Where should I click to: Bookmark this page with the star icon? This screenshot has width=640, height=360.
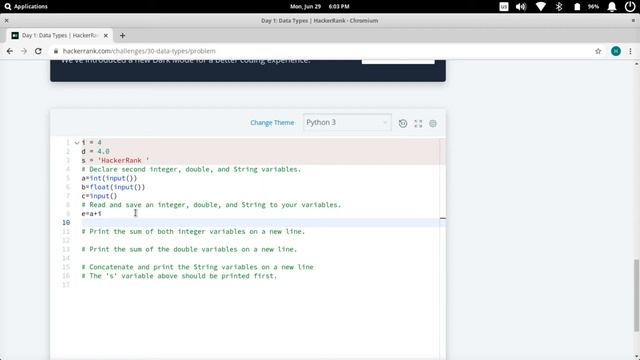click(598, 51)
